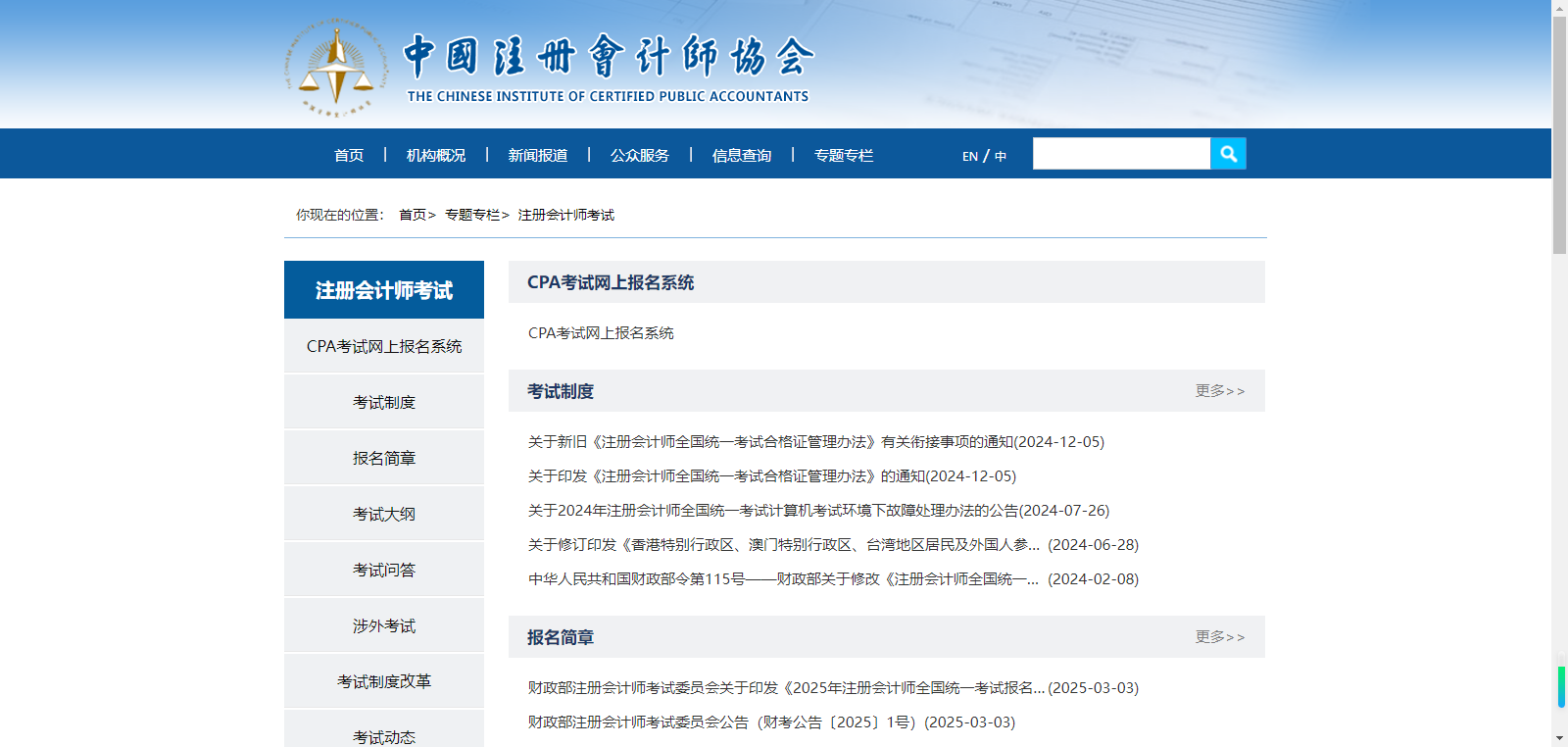Click the Chinese Institute title banner text

[609, 69]
